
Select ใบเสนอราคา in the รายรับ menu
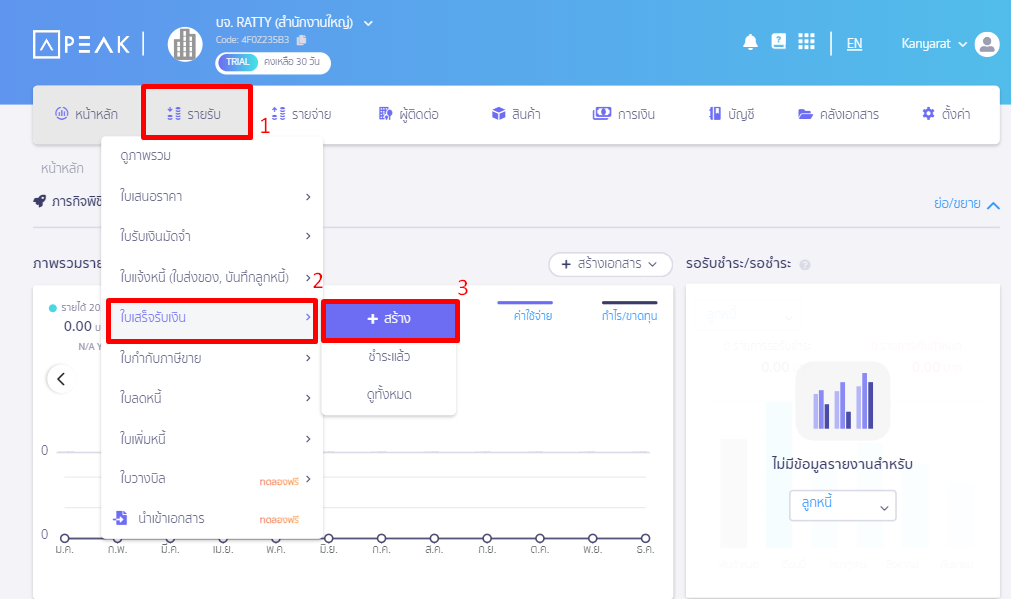(x=212, y=196)
